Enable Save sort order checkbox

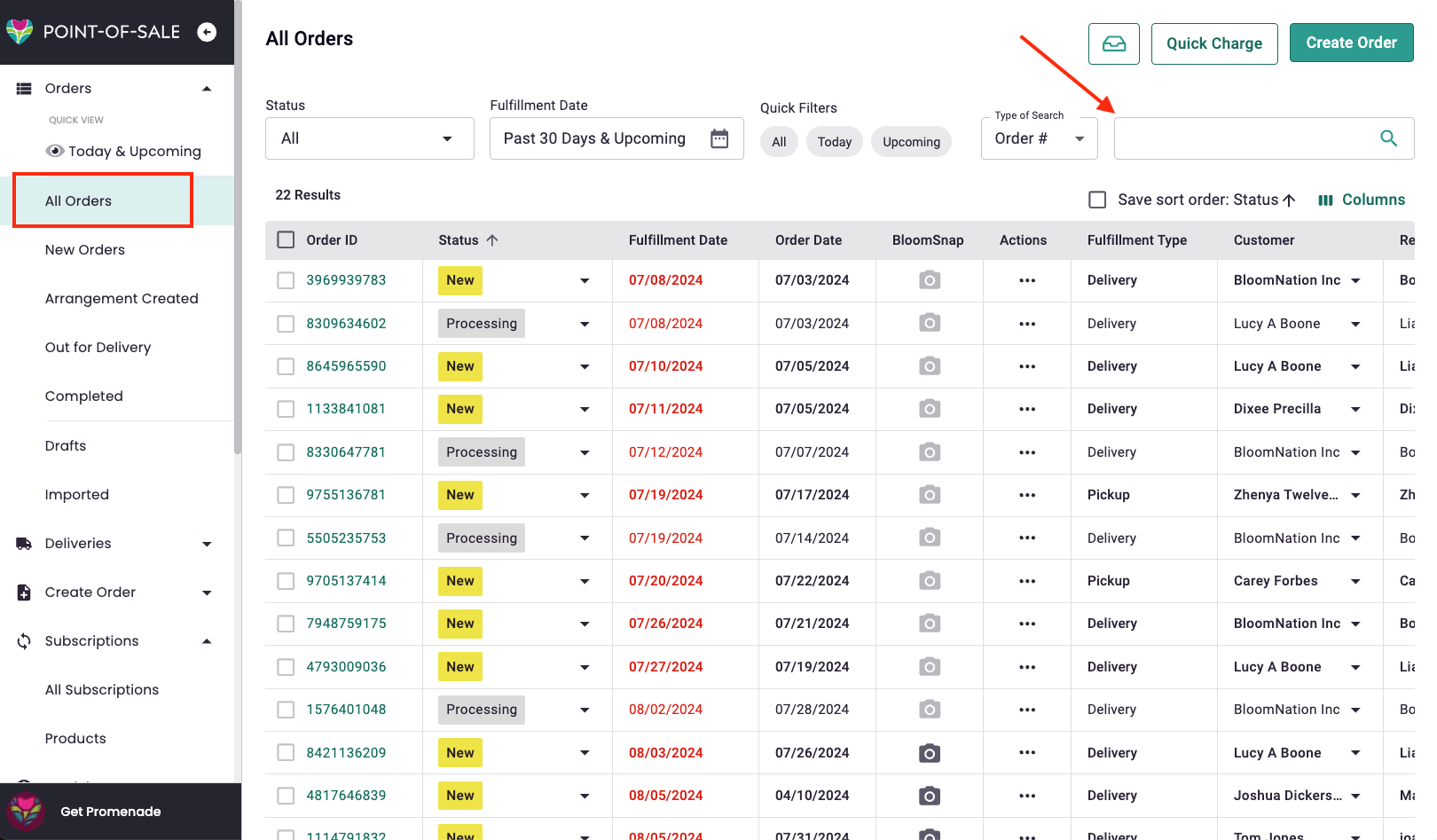point(1097,200)
